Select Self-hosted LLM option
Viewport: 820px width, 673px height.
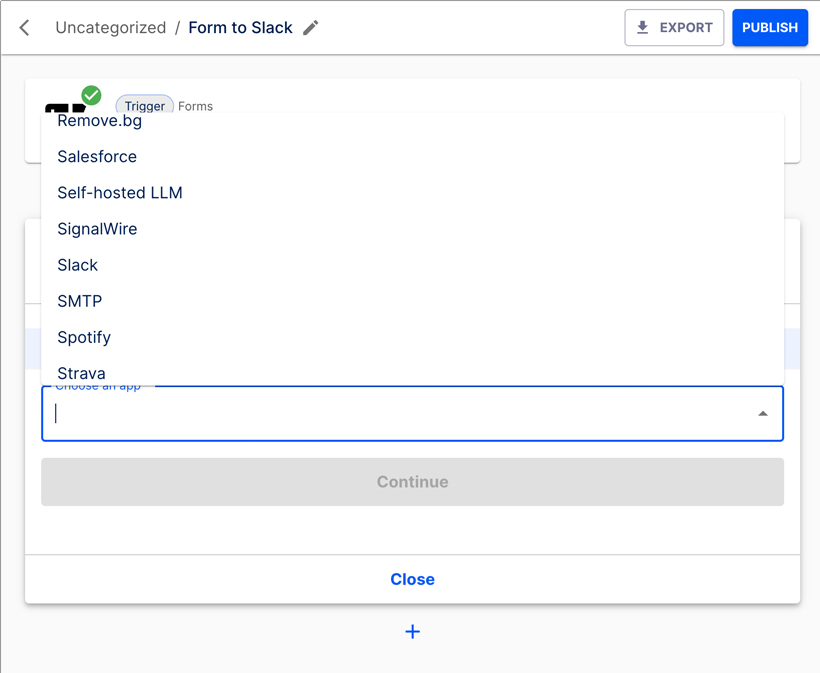pyautogui.click(x=412, y=192)
